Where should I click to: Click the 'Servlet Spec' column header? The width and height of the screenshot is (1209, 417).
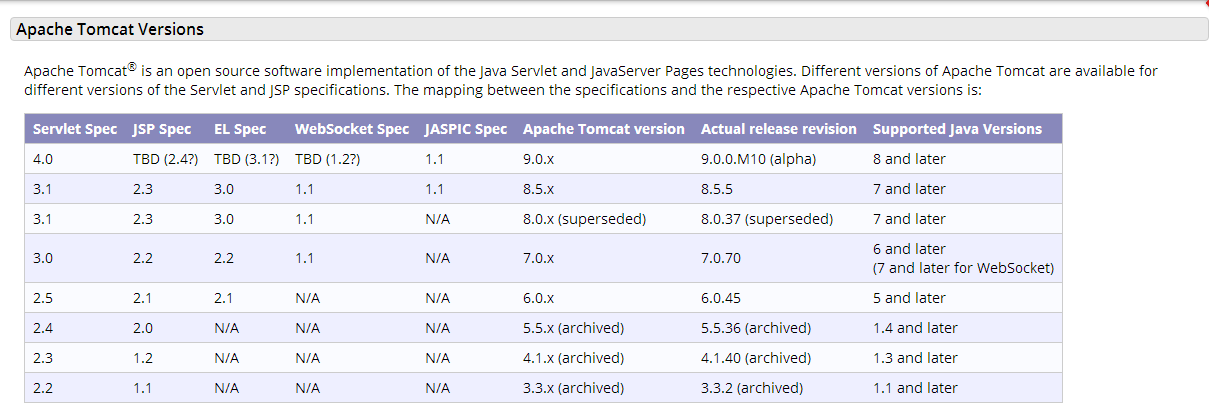(x=75, y=129)
